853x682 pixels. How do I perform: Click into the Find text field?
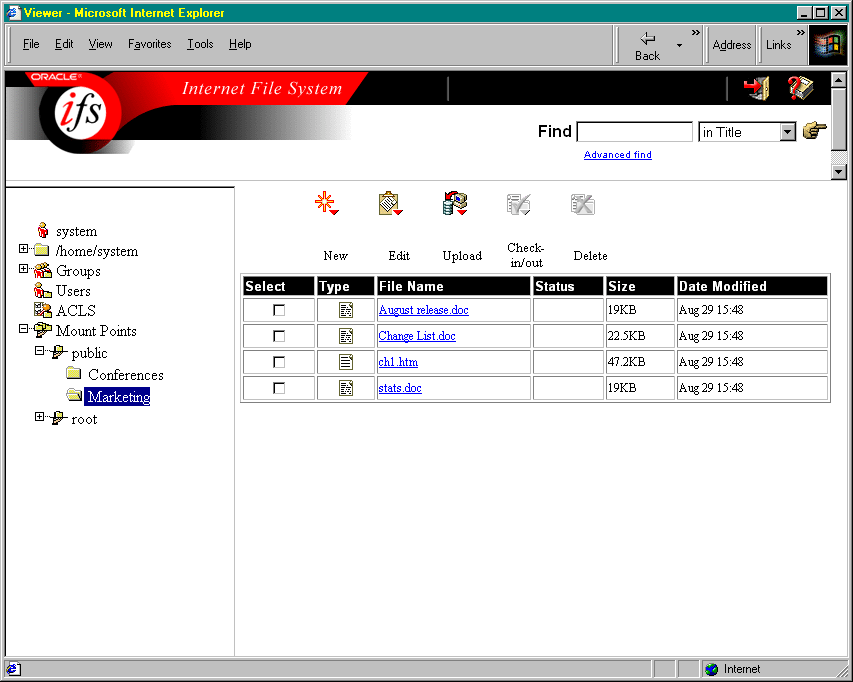coord(634,132)
